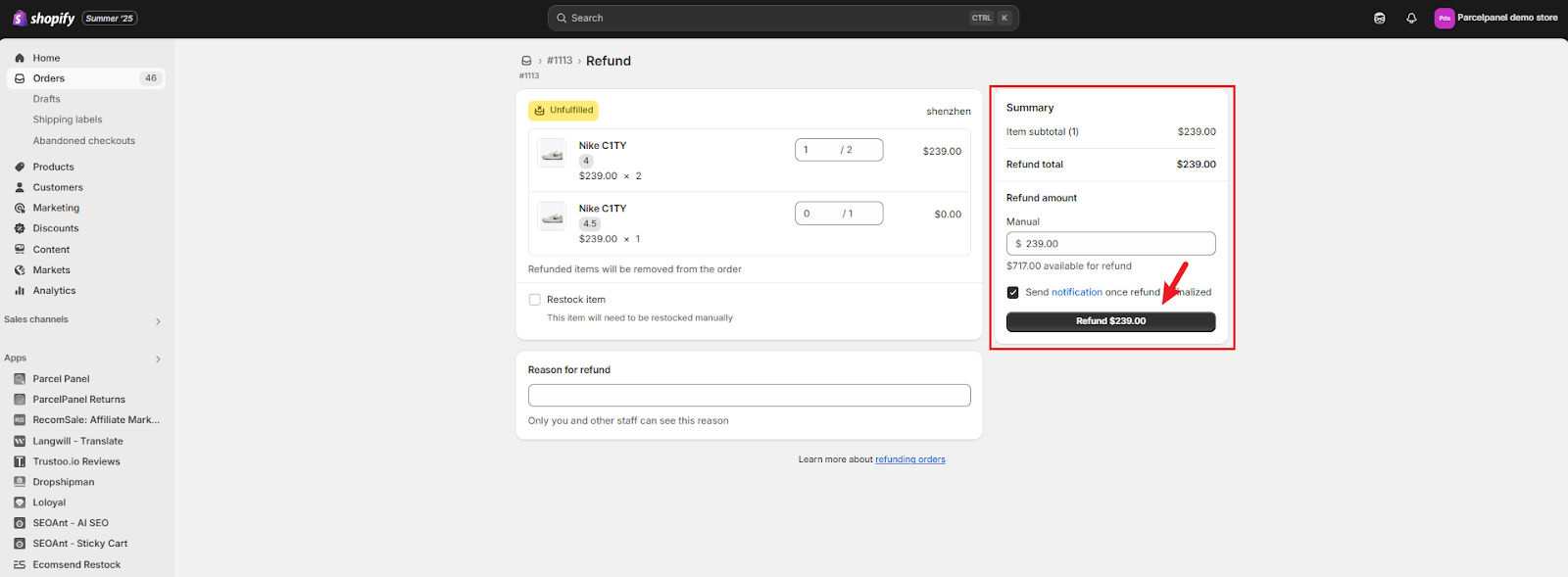Uncheck Send notification once refund finalized
Viewport: 1568px width, 577px height.
(x=1012, y=292)
